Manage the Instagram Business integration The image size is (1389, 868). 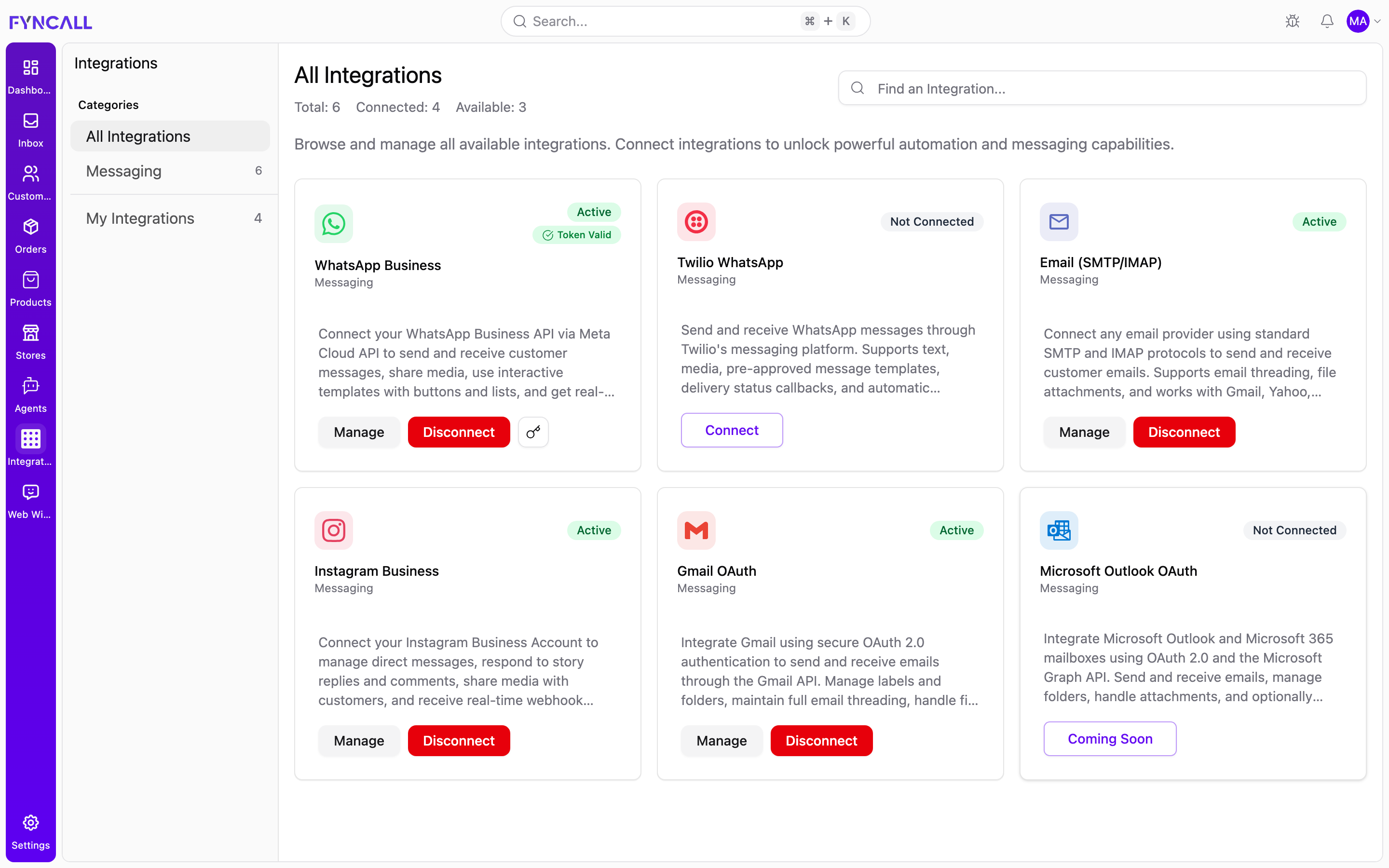pyautogui.click(x=359, y=741)
